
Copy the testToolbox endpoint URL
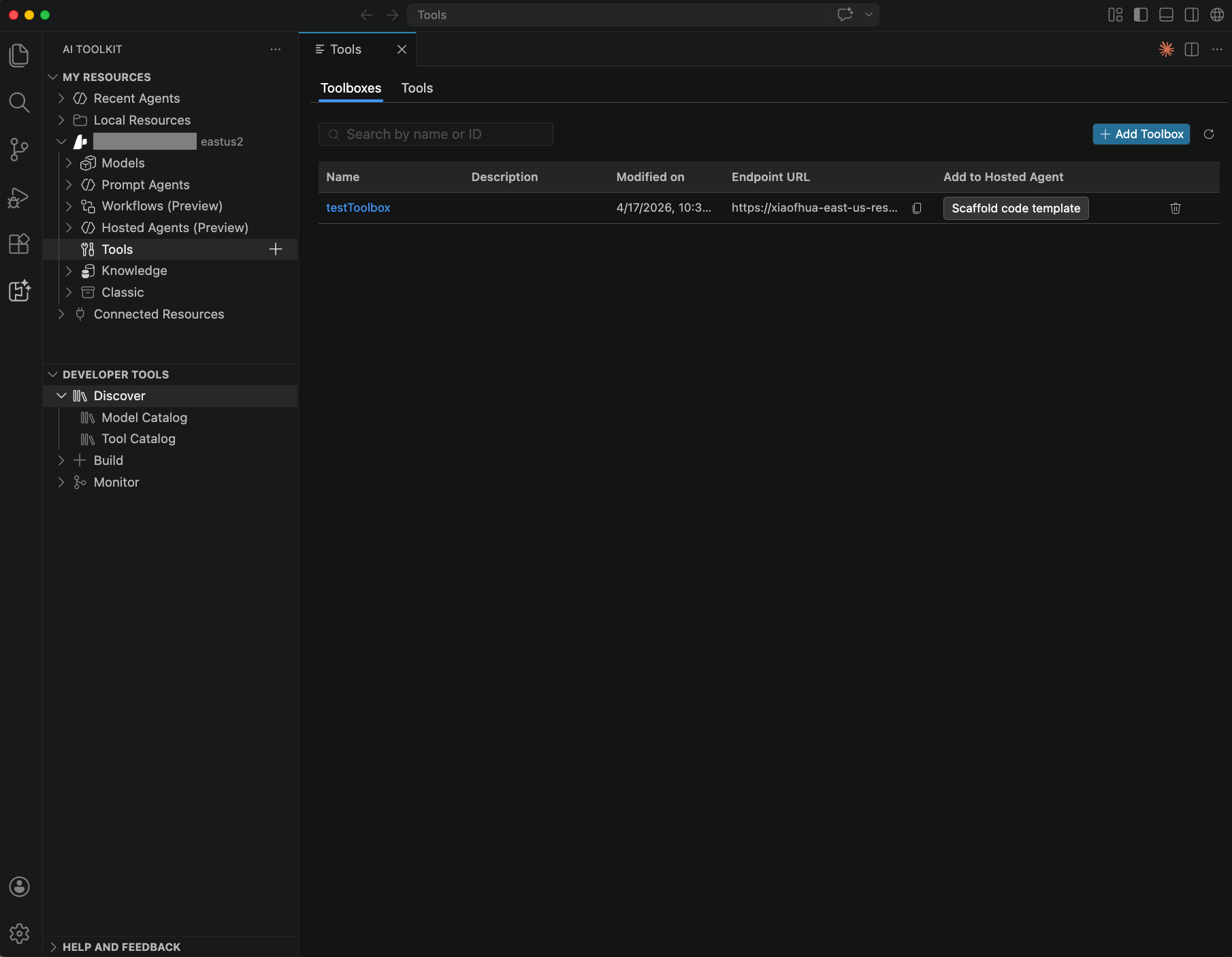click(x=917, y=208)
